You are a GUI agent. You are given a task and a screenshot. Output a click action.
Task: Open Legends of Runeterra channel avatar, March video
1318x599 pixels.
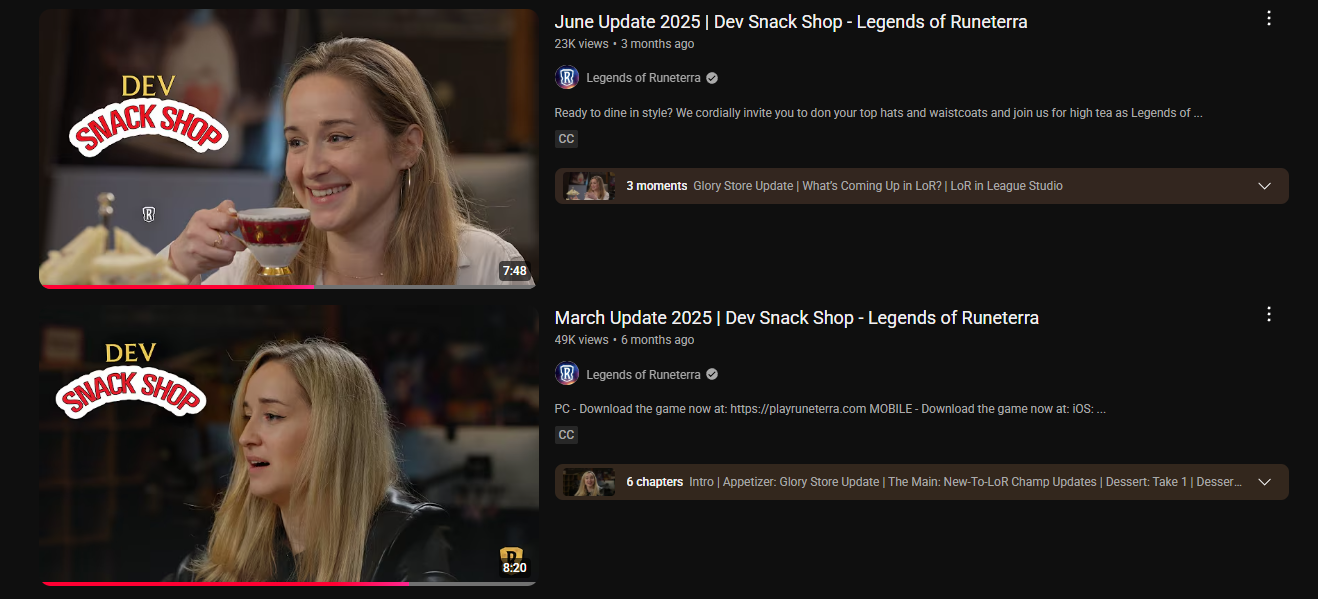click(567, 374)
